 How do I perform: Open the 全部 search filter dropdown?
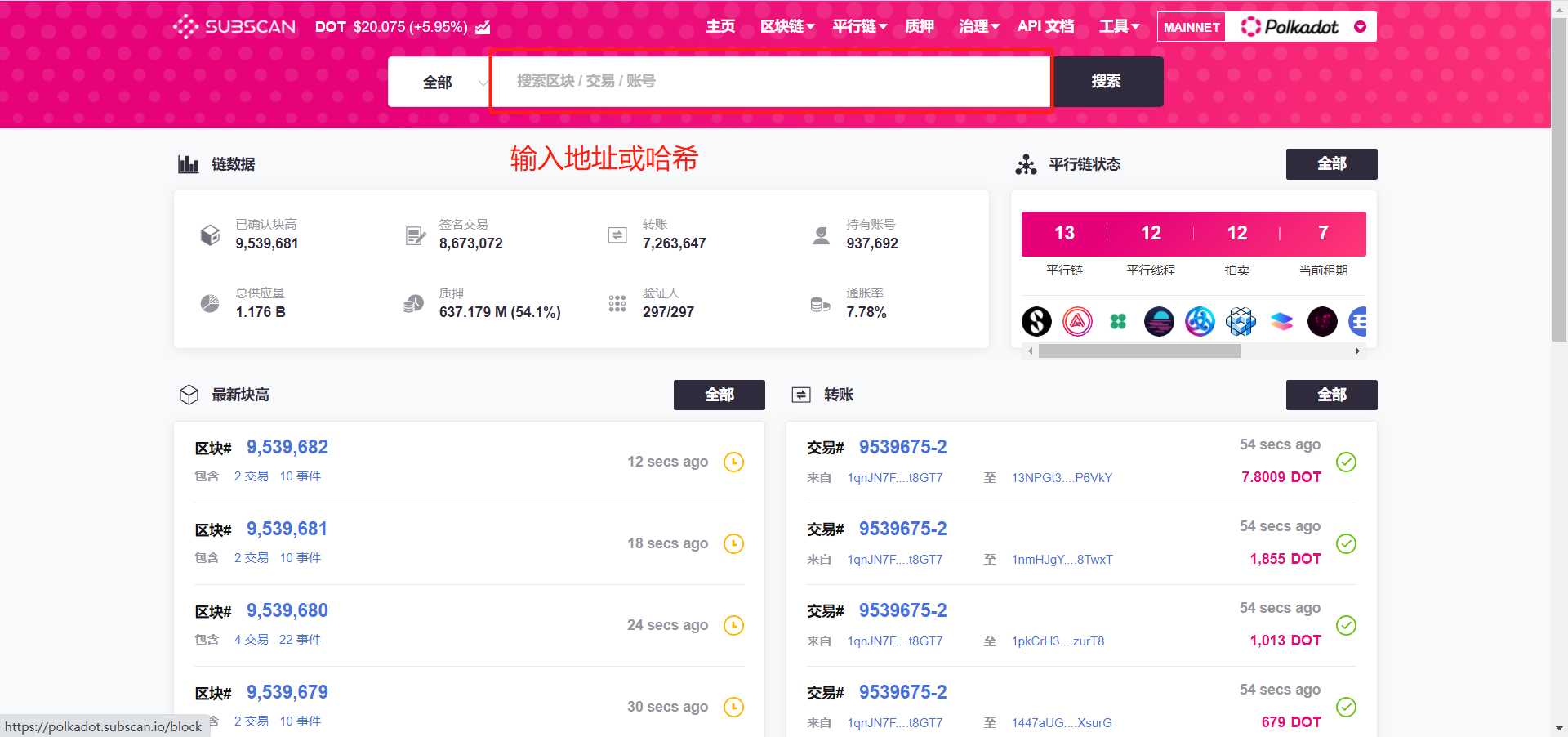pyautogui.click(x=439, y=82)
